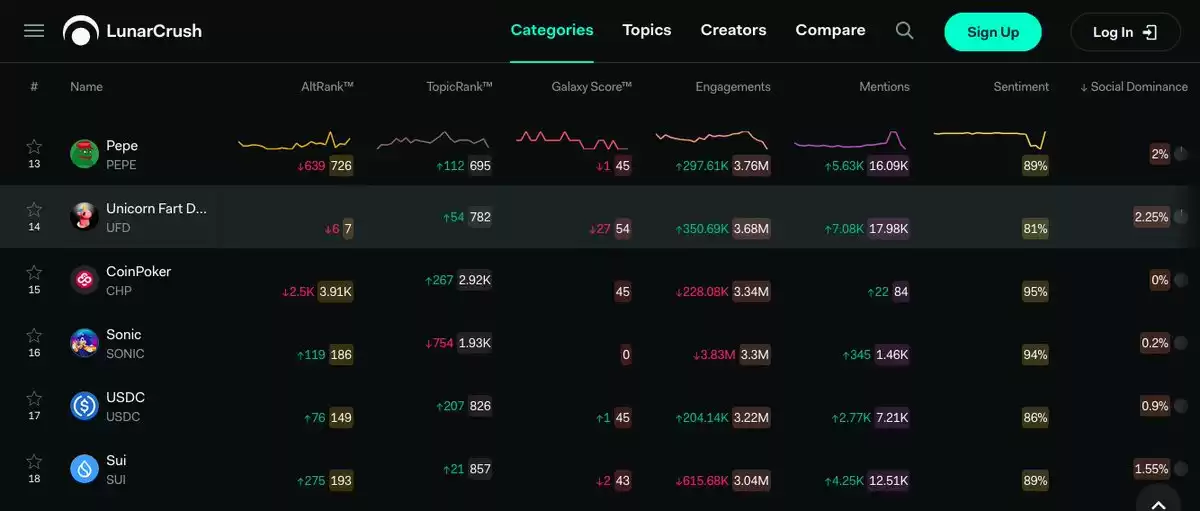Favorite Pepe with the star
This screenshot has width=1200, height=511.
click(x=34, y=146)
